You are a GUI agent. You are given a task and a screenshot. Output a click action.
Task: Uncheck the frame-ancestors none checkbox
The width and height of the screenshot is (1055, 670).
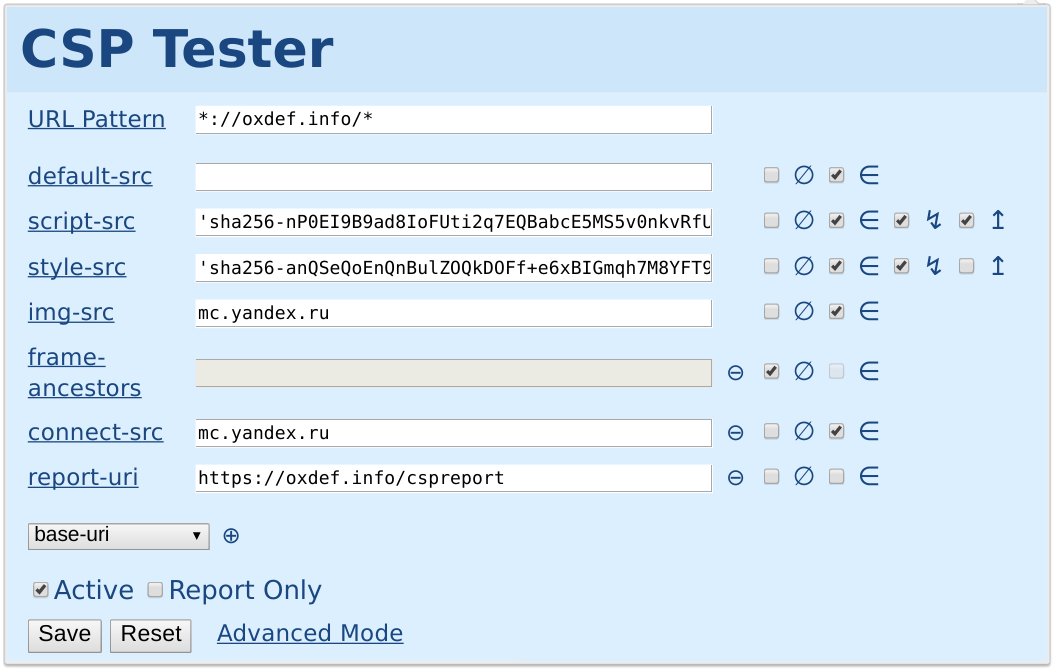pos(771,371)
